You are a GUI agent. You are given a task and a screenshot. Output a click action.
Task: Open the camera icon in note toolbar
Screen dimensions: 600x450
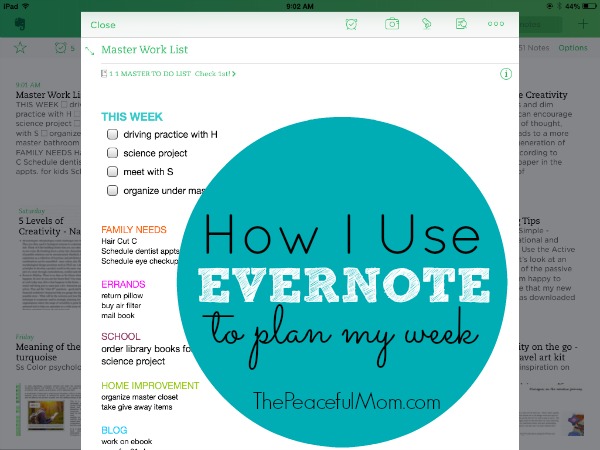pyautogui.click(x=392, y=24)
